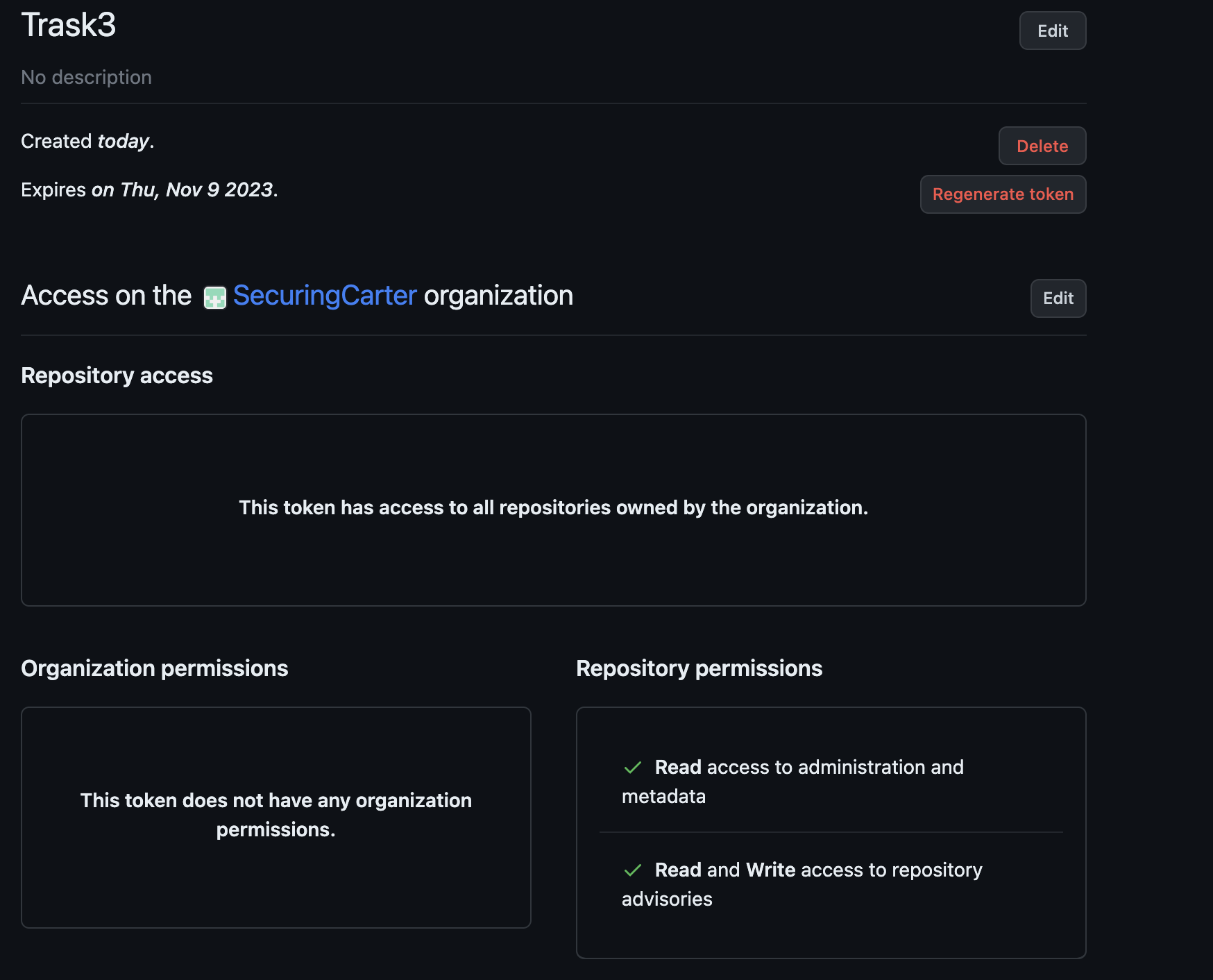Click the checkmark next to repository advisories permission
Viewport: 1213px width, 980px height.
[x=632, y=869]
